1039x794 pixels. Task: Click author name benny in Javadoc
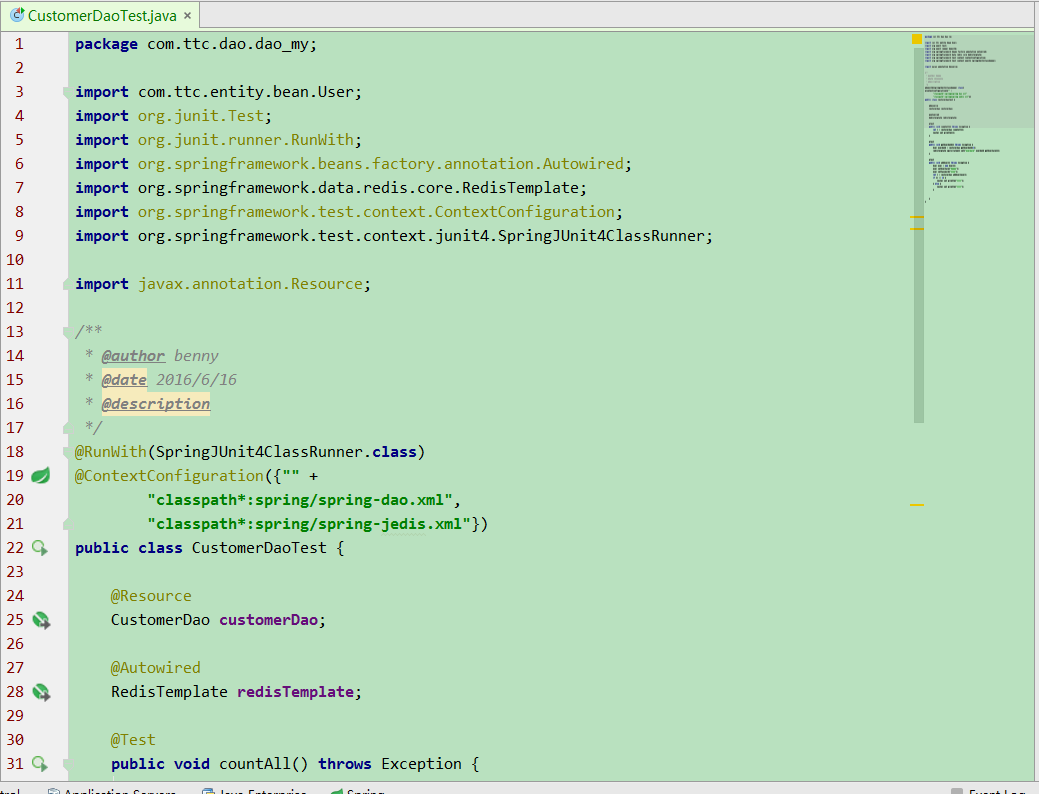click(196, 356)
